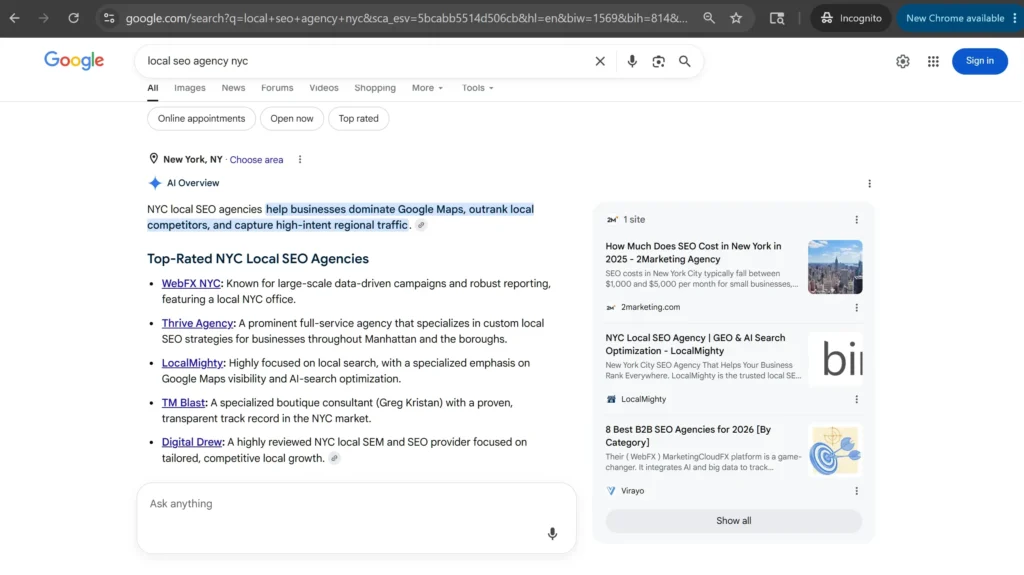Click the target dartboard thumbnail
1024x575 pixels.
click(835, 450)
